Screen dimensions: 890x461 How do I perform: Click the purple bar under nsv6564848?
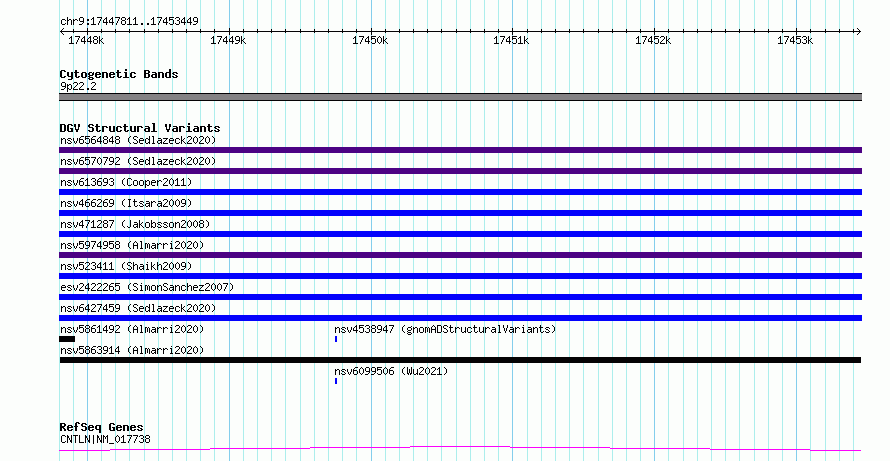(460, 150)
